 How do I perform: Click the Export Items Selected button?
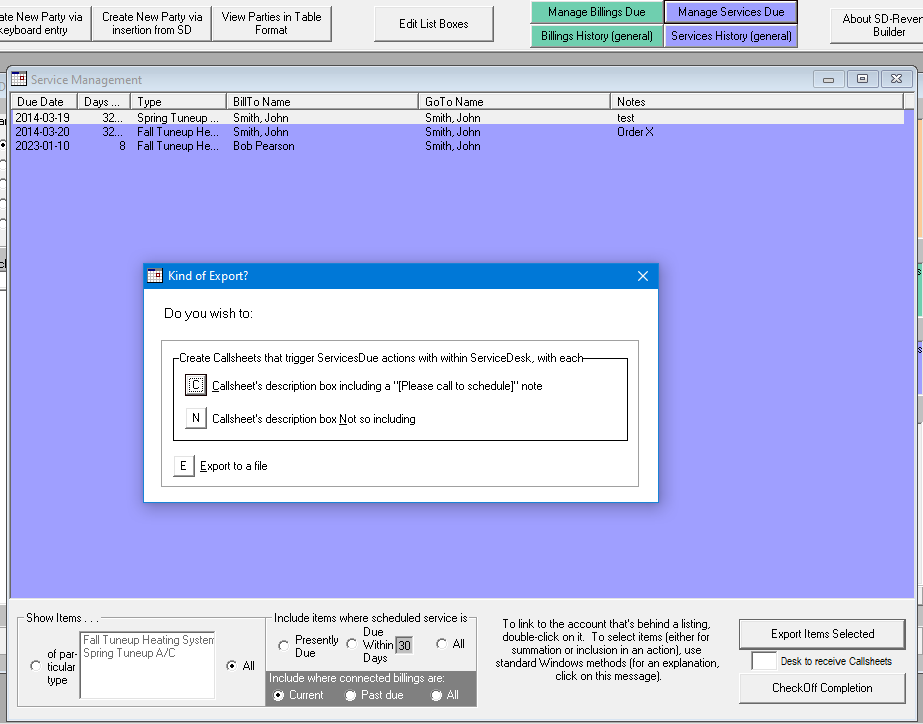pyautogui.click(x=822, y=634)
